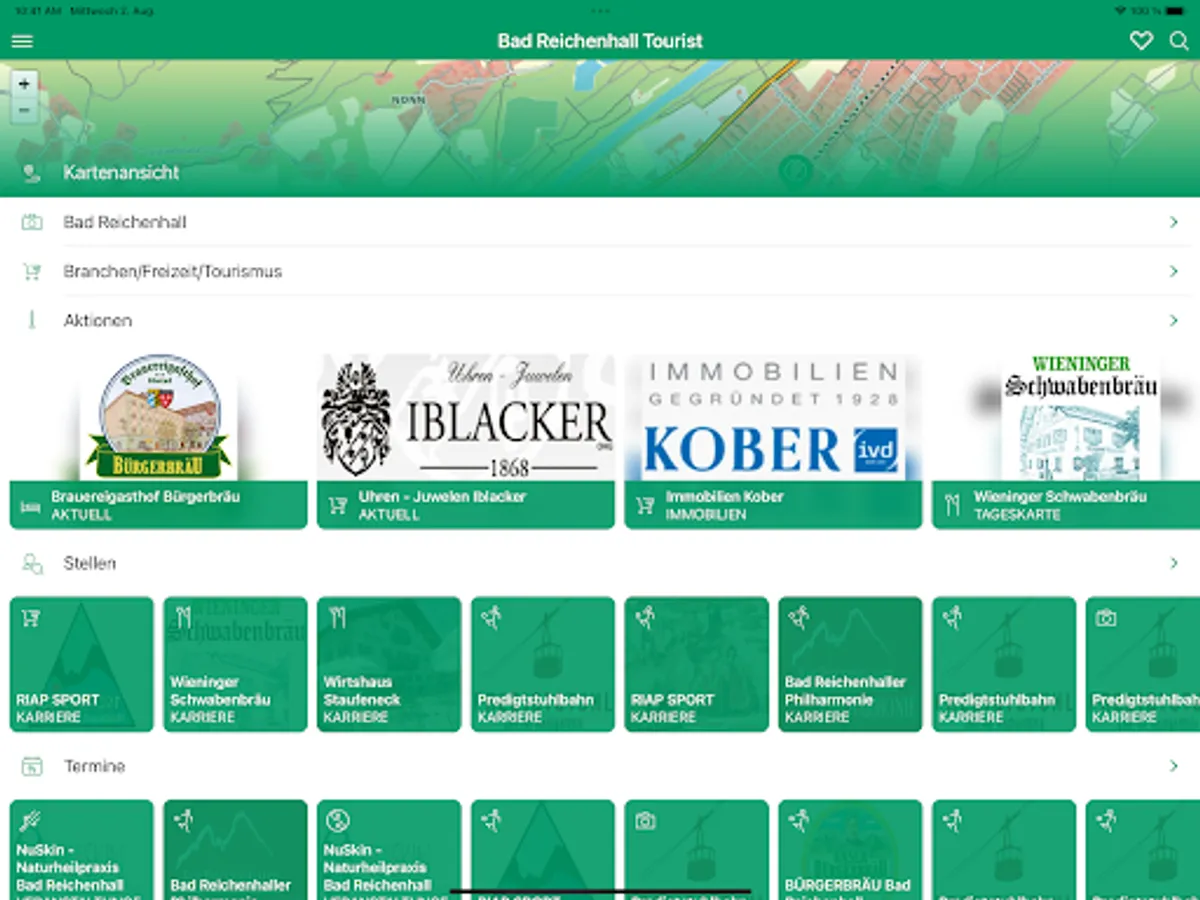Image resolution: width=1200 pixels, height=900 pixels.
Task: Expand Stellen chevron arrow
Action: point(1174,563)
